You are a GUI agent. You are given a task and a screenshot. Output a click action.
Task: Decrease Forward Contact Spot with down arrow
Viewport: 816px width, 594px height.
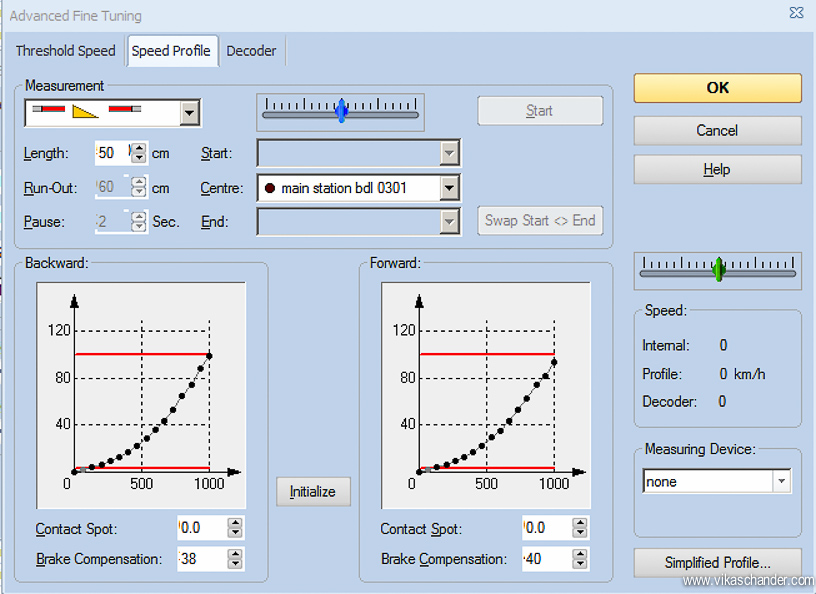pyautogui.click(x=580, y=533)
